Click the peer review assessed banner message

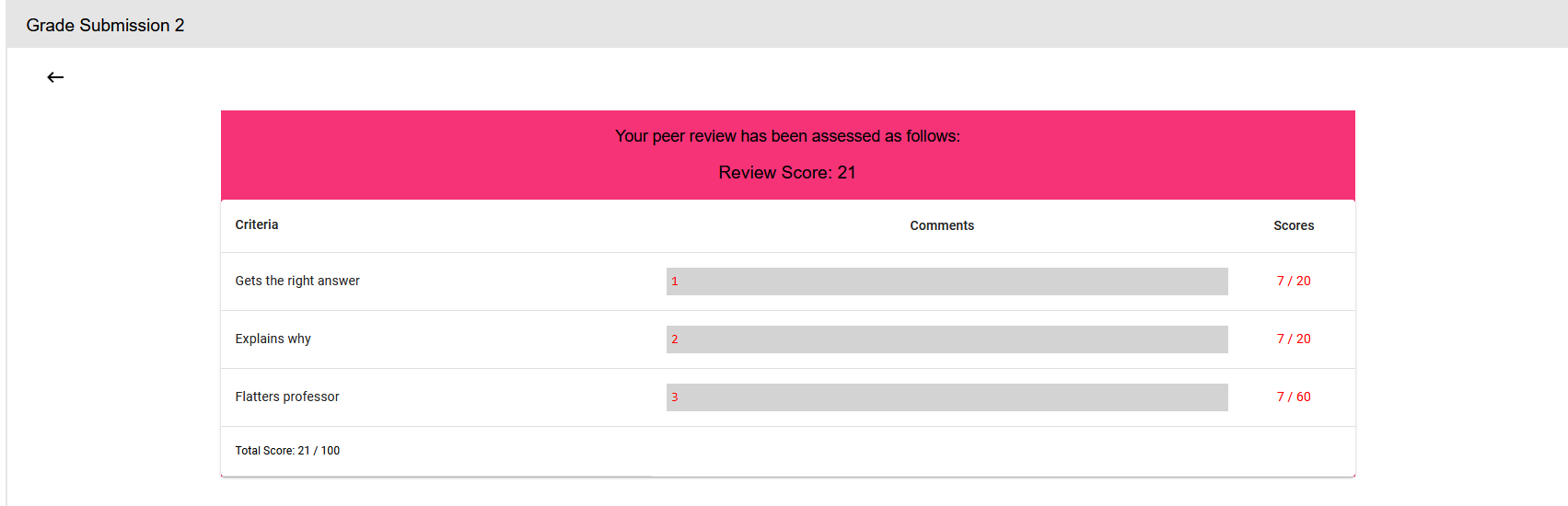tap(787, 136)
